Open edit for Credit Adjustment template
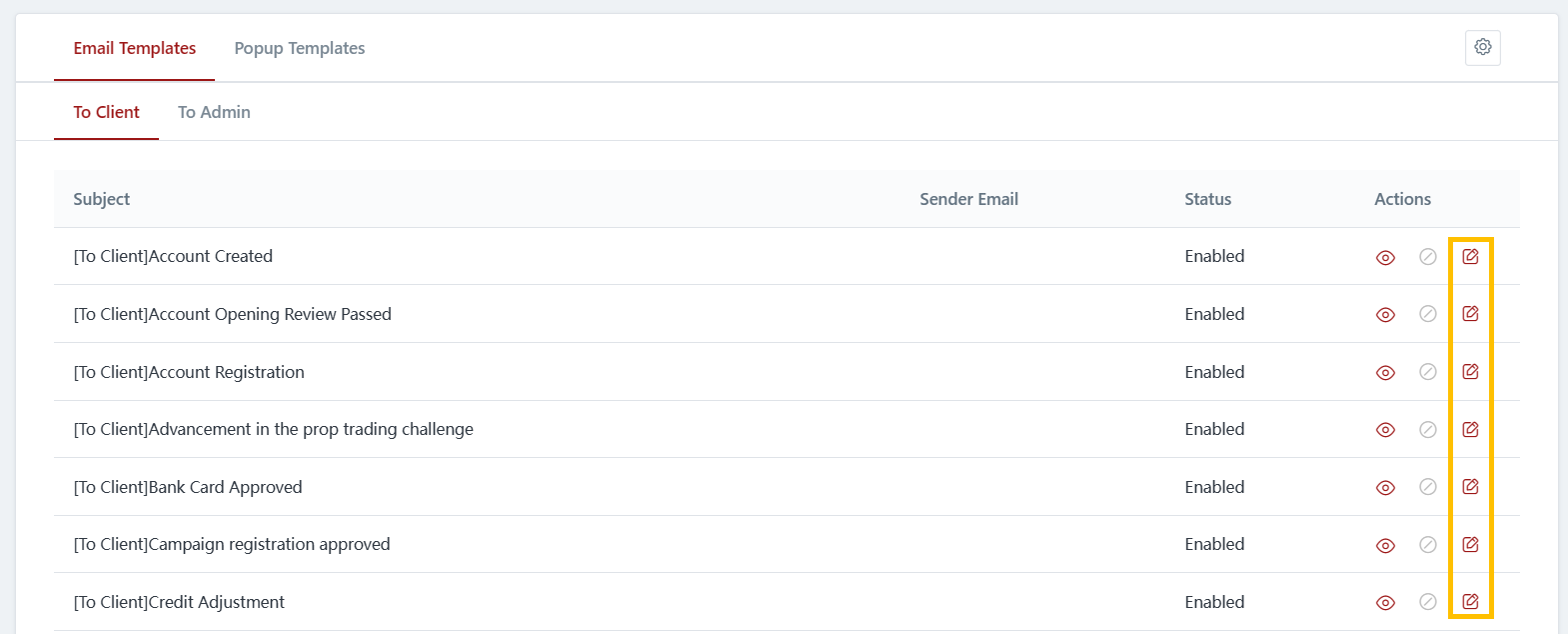Image resolution: width=1568 pixels, height=634 pixels. (x=1470, y=602)
